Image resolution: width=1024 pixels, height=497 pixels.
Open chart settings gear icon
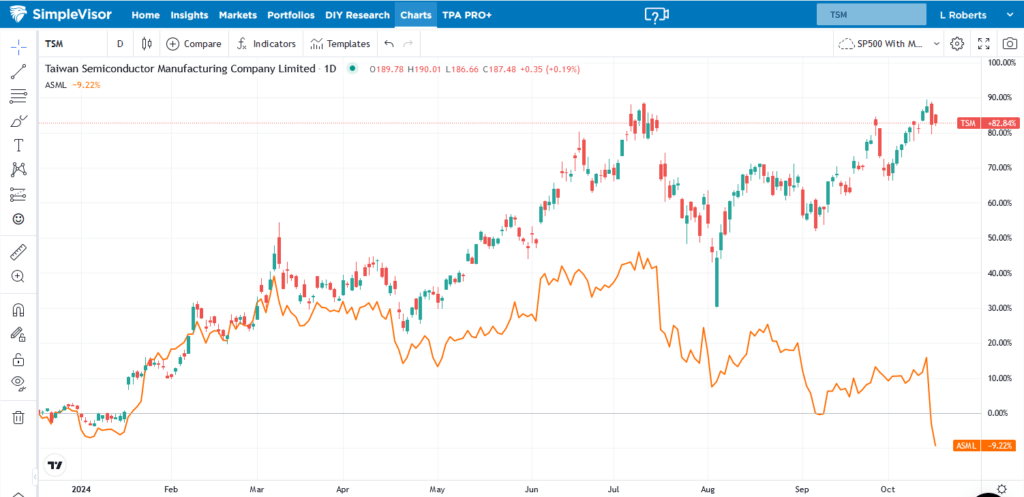pyautogui.click(x=957, y=44)
